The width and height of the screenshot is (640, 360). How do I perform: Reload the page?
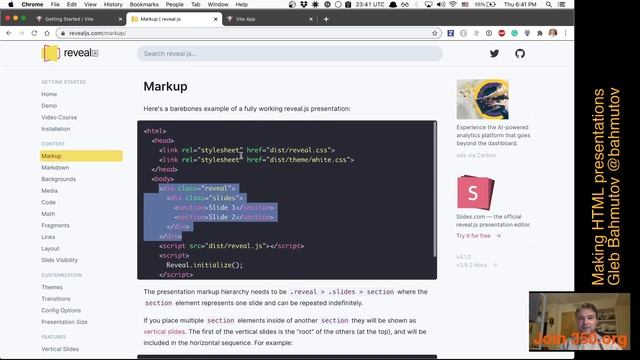tap(34, 33)
